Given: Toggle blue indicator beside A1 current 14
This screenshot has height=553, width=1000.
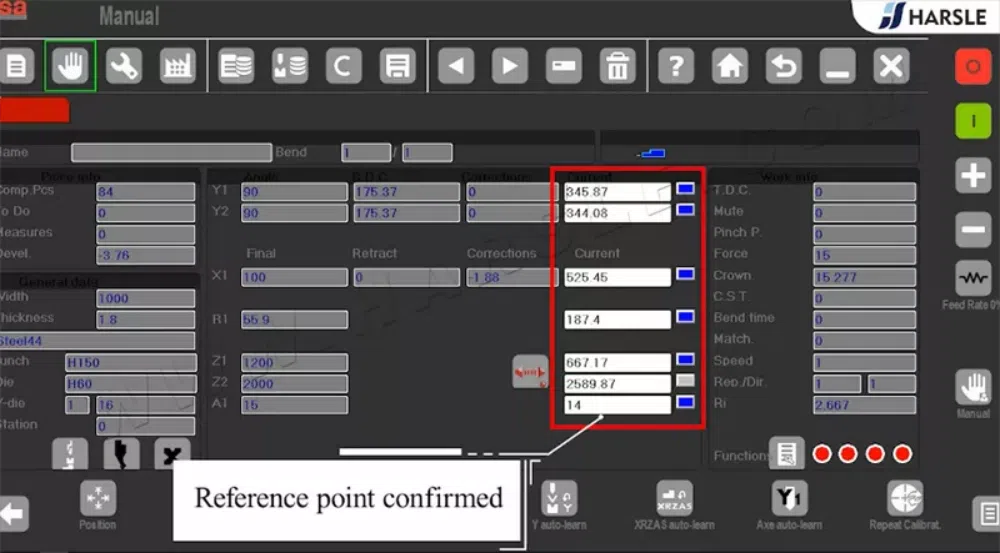Looking at the screenshot, I should (x=685, y=402).
